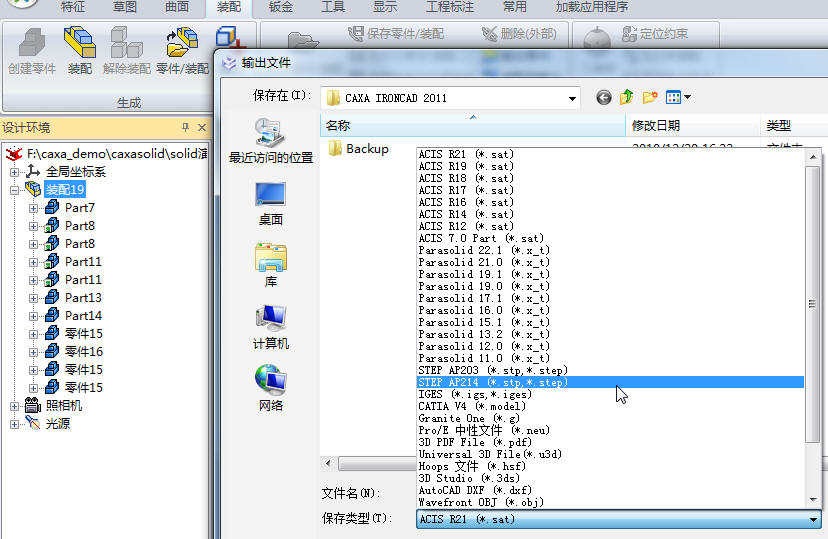Open 库 libraries location
Image resolution: width=828 pixels, height=539 pixels.
click(270, 266)
